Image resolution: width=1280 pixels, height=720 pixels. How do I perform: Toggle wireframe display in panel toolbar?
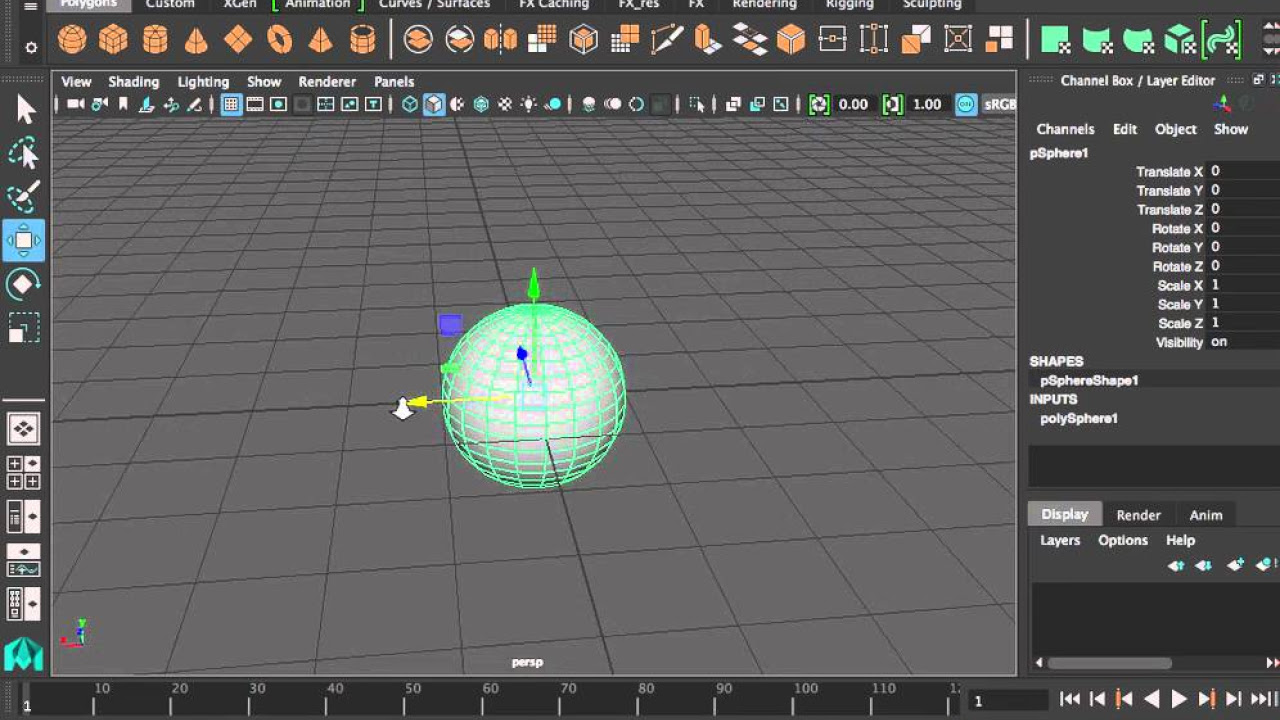click(410, 104)
